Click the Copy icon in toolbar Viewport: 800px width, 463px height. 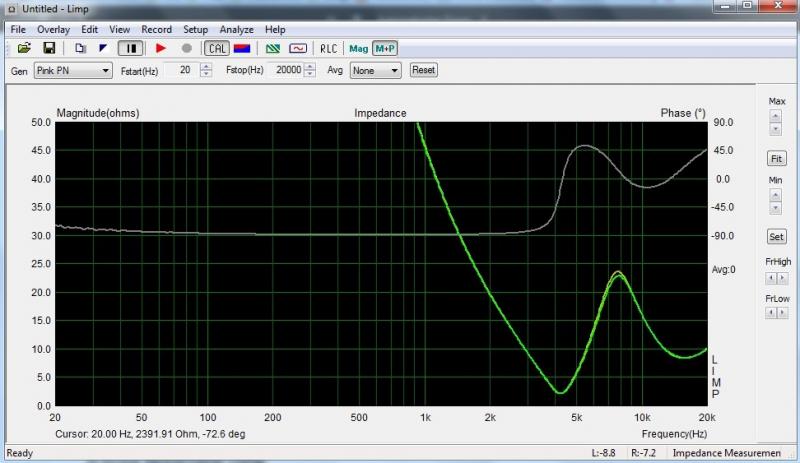pos(81,48)
